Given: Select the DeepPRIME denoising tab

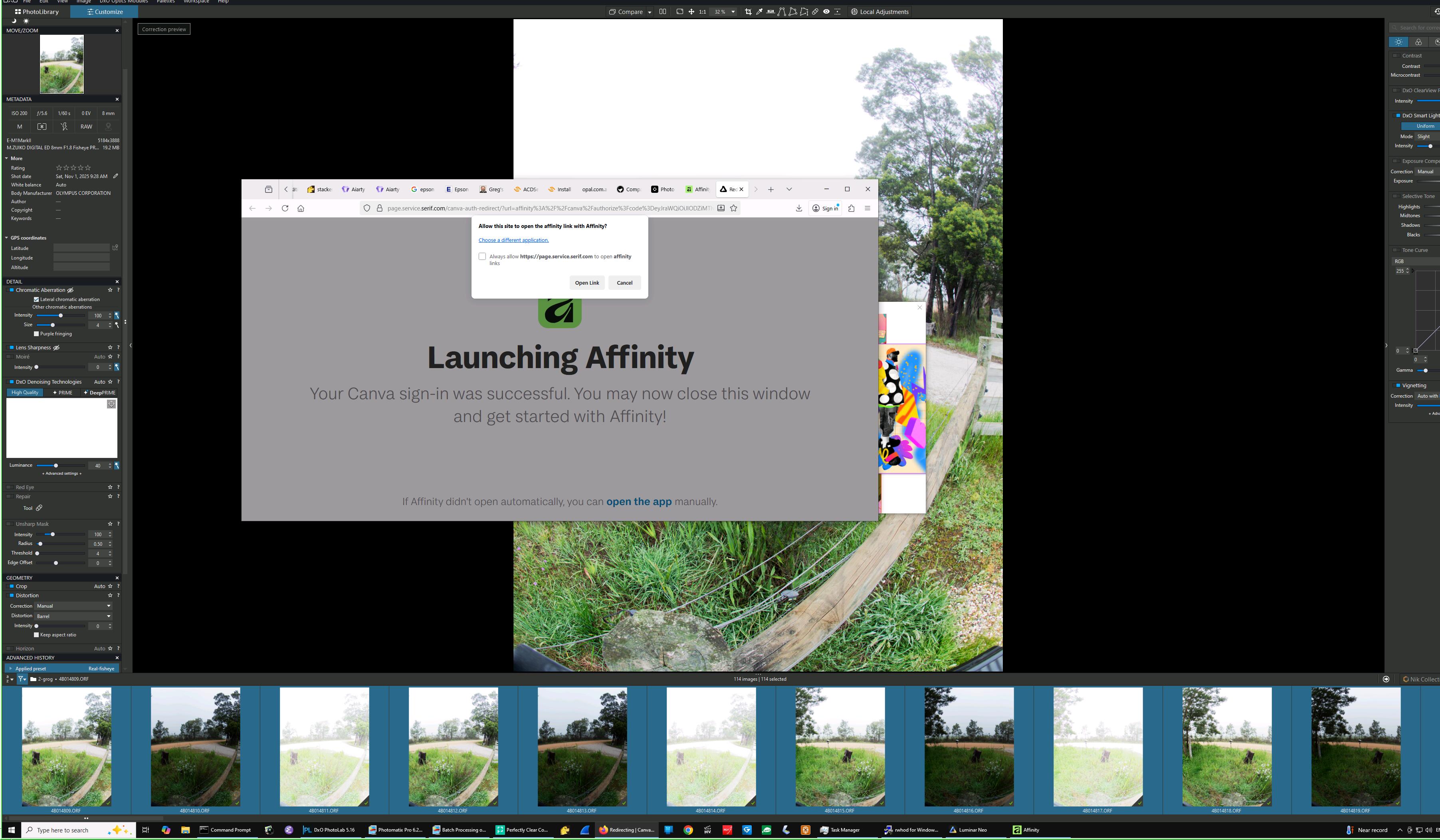Looking at the screenshot, I should (x=99, y=392).
